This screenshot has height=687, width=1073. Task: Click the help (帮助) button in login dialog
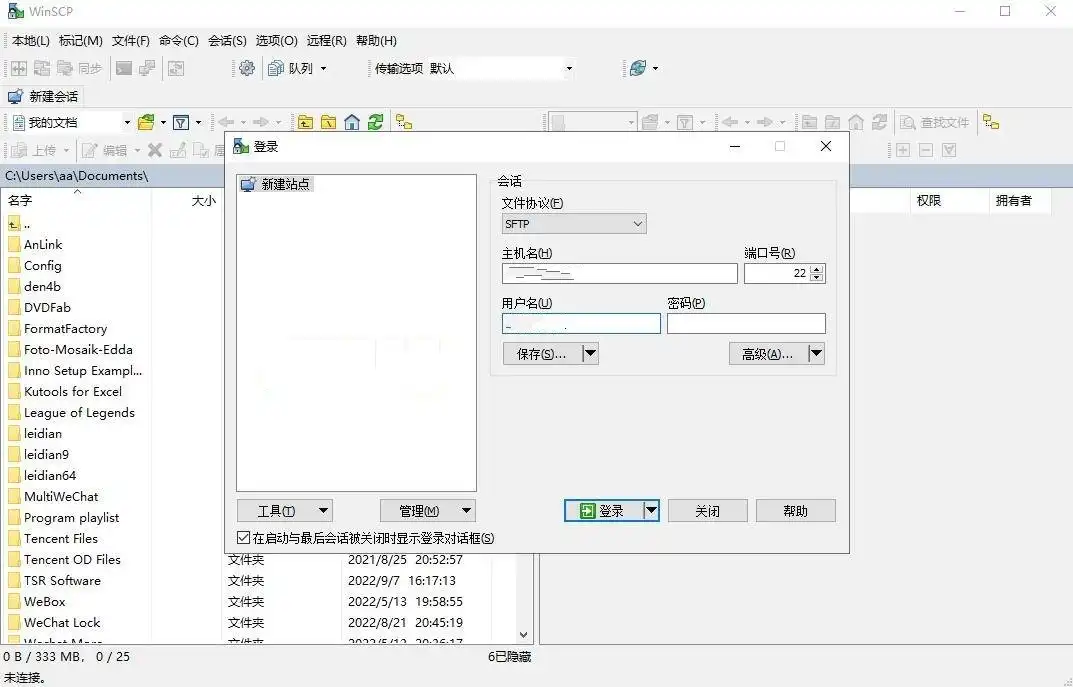[x=795, y=510]
